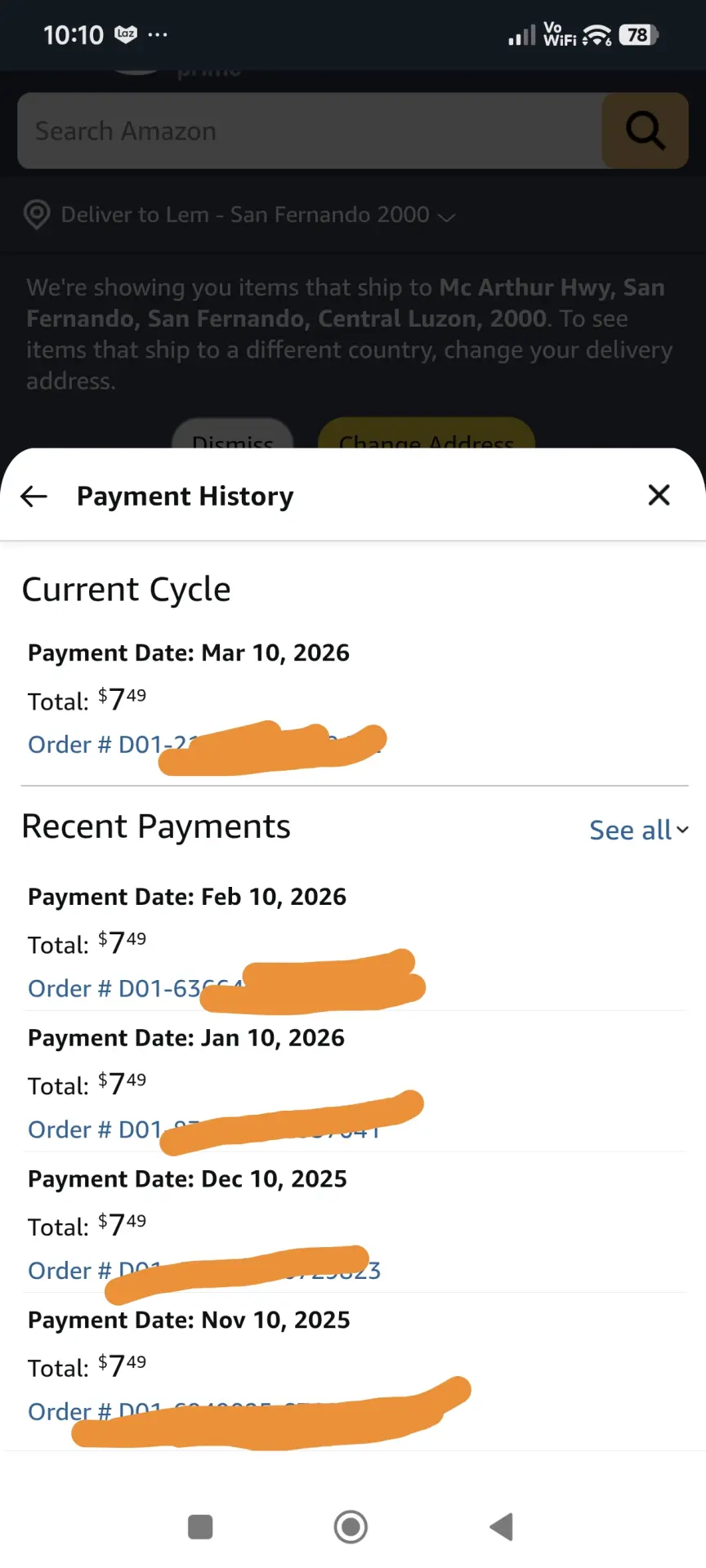Screen dimensions: 706x1568
Task: Tap the Change Address button
Action: [426, 436]
